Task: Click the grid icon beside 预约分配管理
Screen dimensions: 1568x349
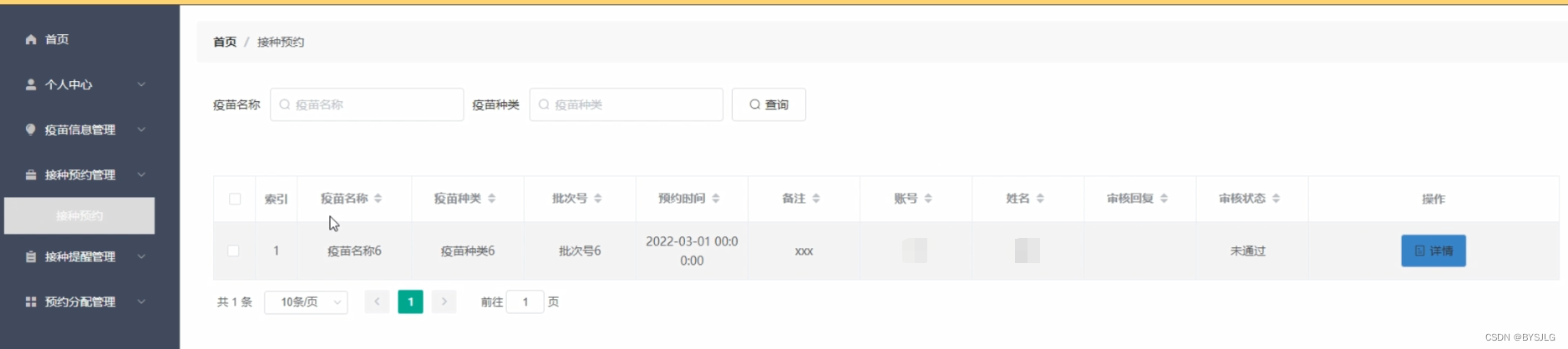Action: coord(31,301)
